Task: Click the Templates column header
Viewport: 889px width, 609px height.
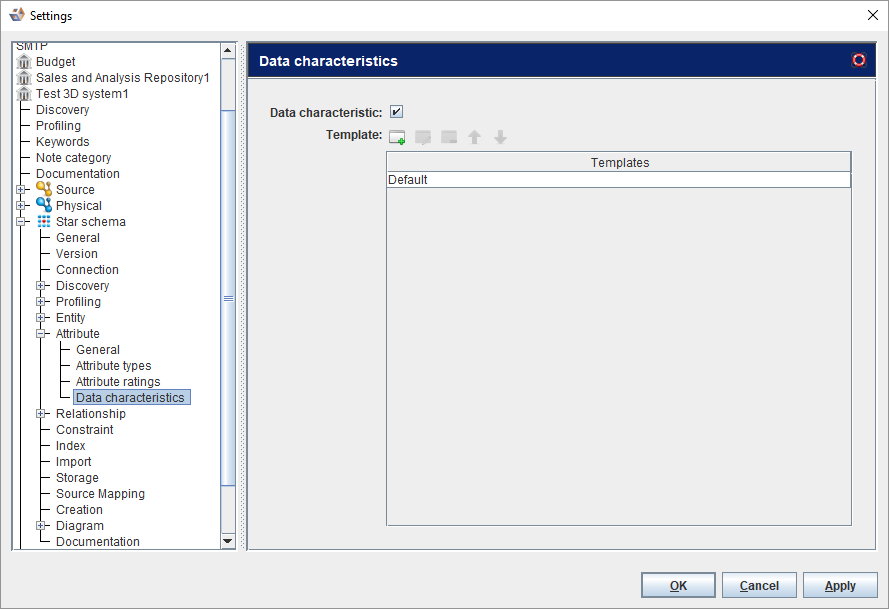Action: click(x=619, y=162)
